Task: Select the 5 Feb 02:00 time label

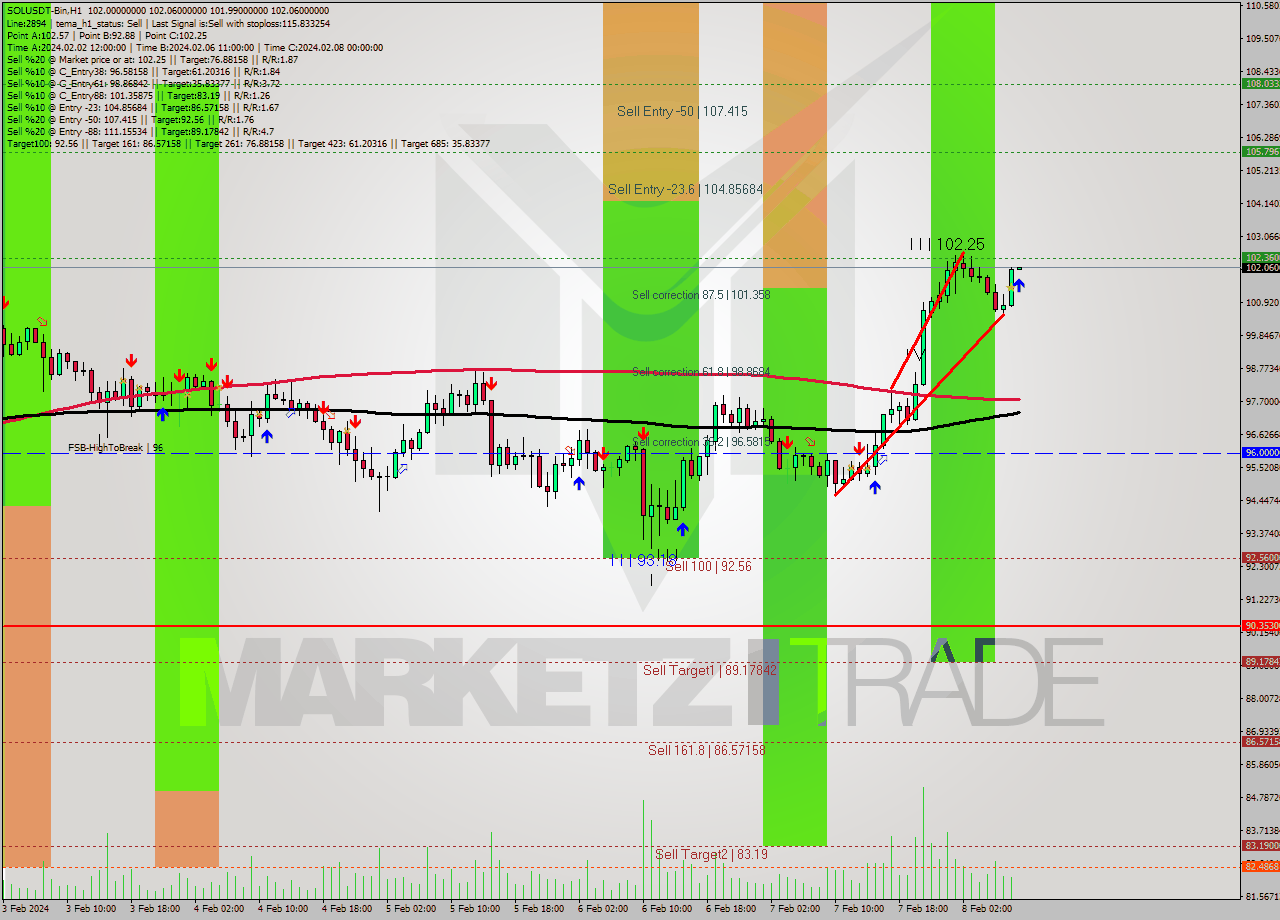Action: [x=410, y=909]
